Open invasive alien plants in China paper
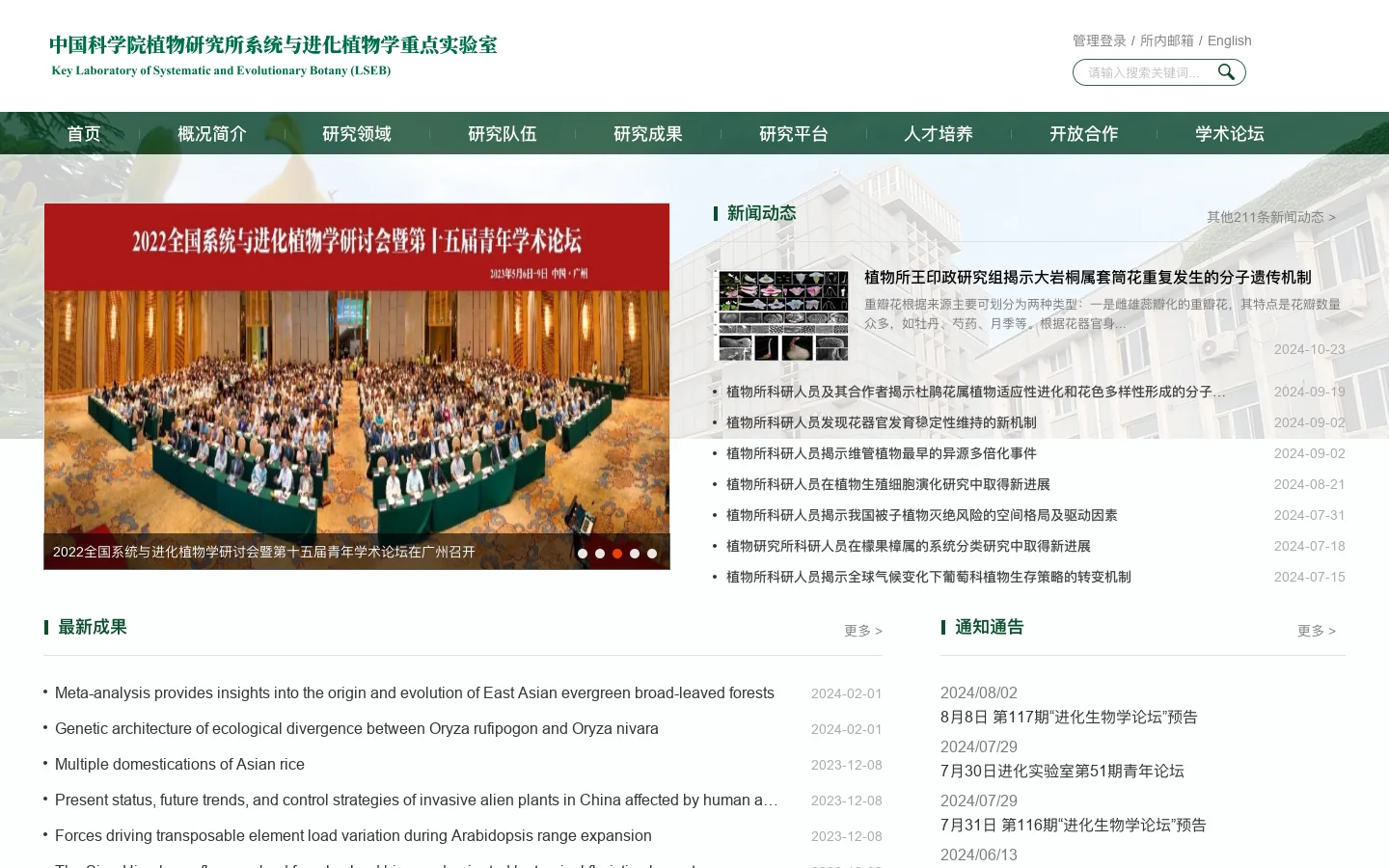 416,800
